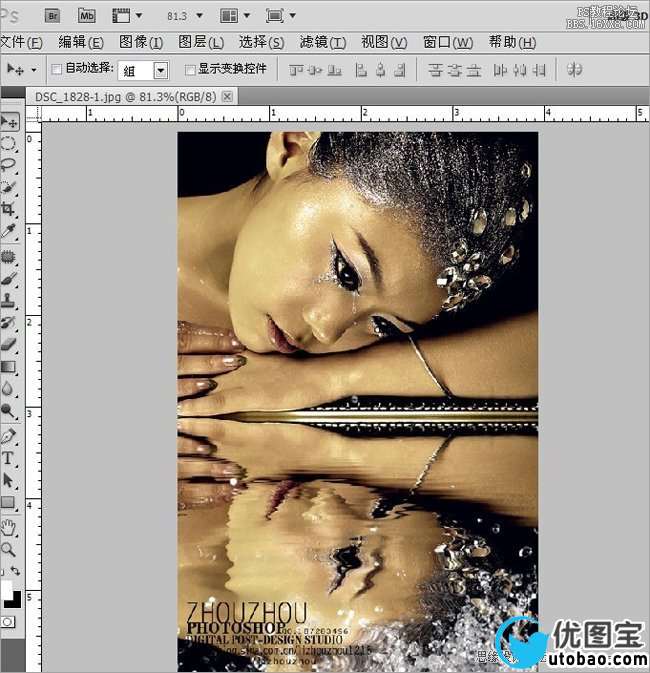Open the 选择(S) menu
This screenshot has height=673, width=650.
coord(261,42)
